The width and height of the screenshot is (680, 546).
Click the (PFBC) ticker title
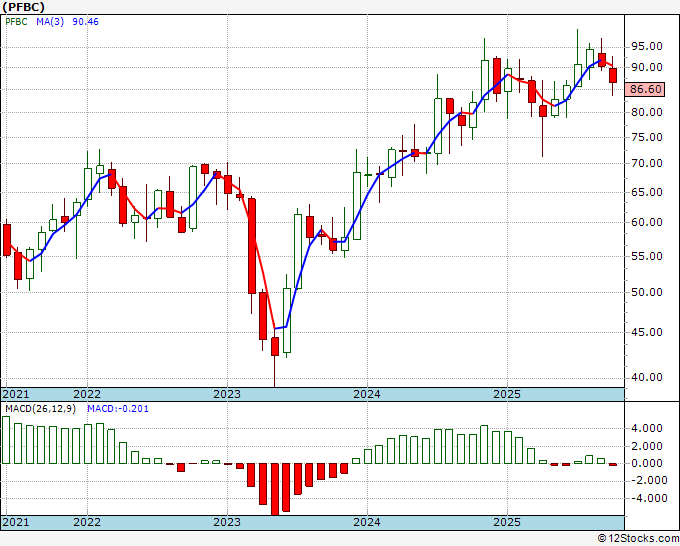23,7
